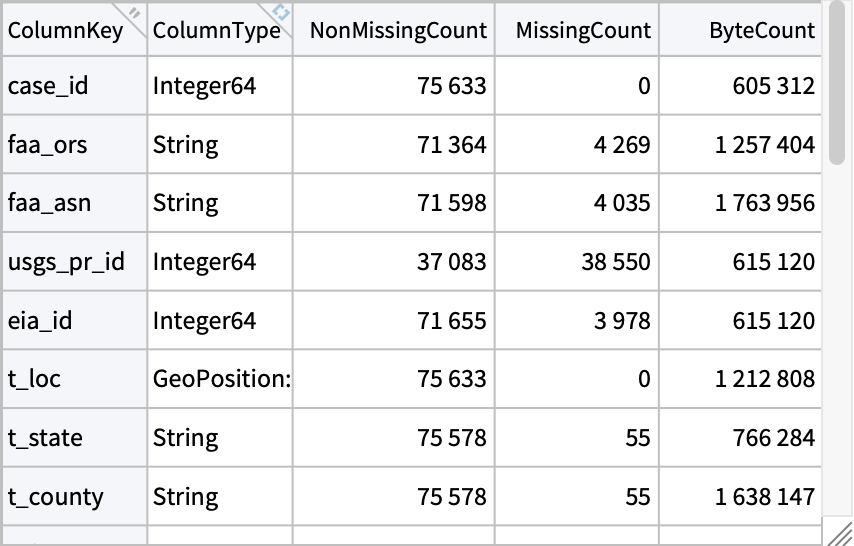The image size is (854, 546).
Task: Click the grip marks on ColumnKey header
Action: point(135,10)
